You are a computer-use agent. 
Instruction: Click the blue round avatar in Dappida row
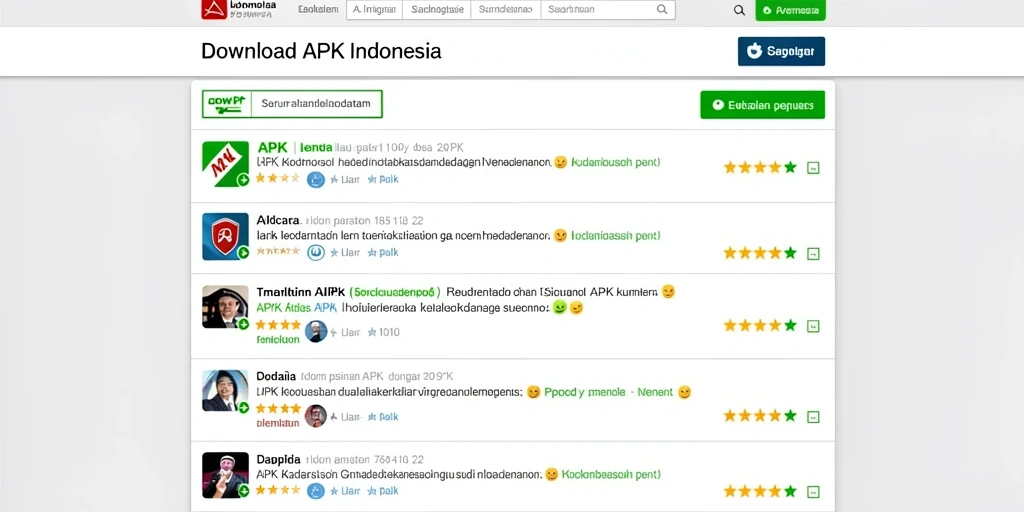point(316,490)
